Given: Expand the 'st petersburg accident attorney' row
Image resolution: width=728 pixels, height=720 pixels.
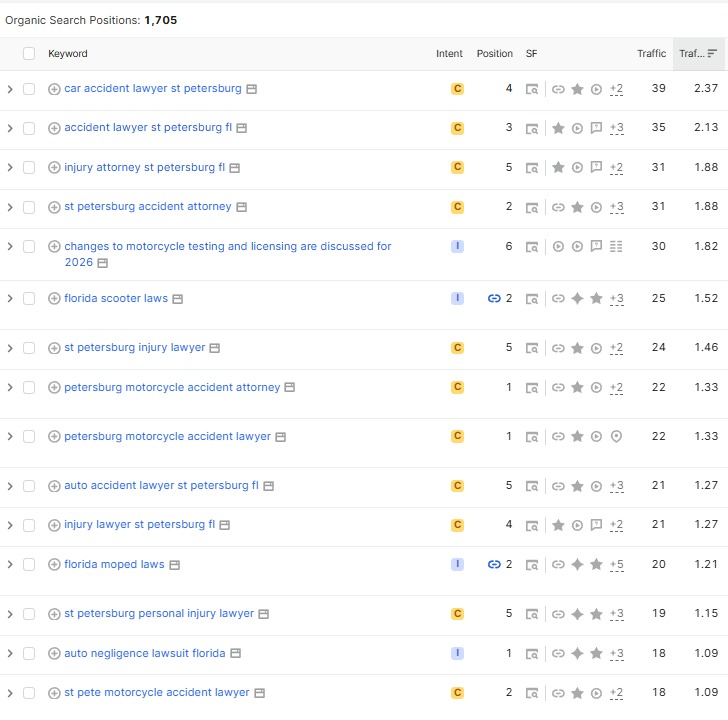Looking at the screenshot, I should pos(10,207).
